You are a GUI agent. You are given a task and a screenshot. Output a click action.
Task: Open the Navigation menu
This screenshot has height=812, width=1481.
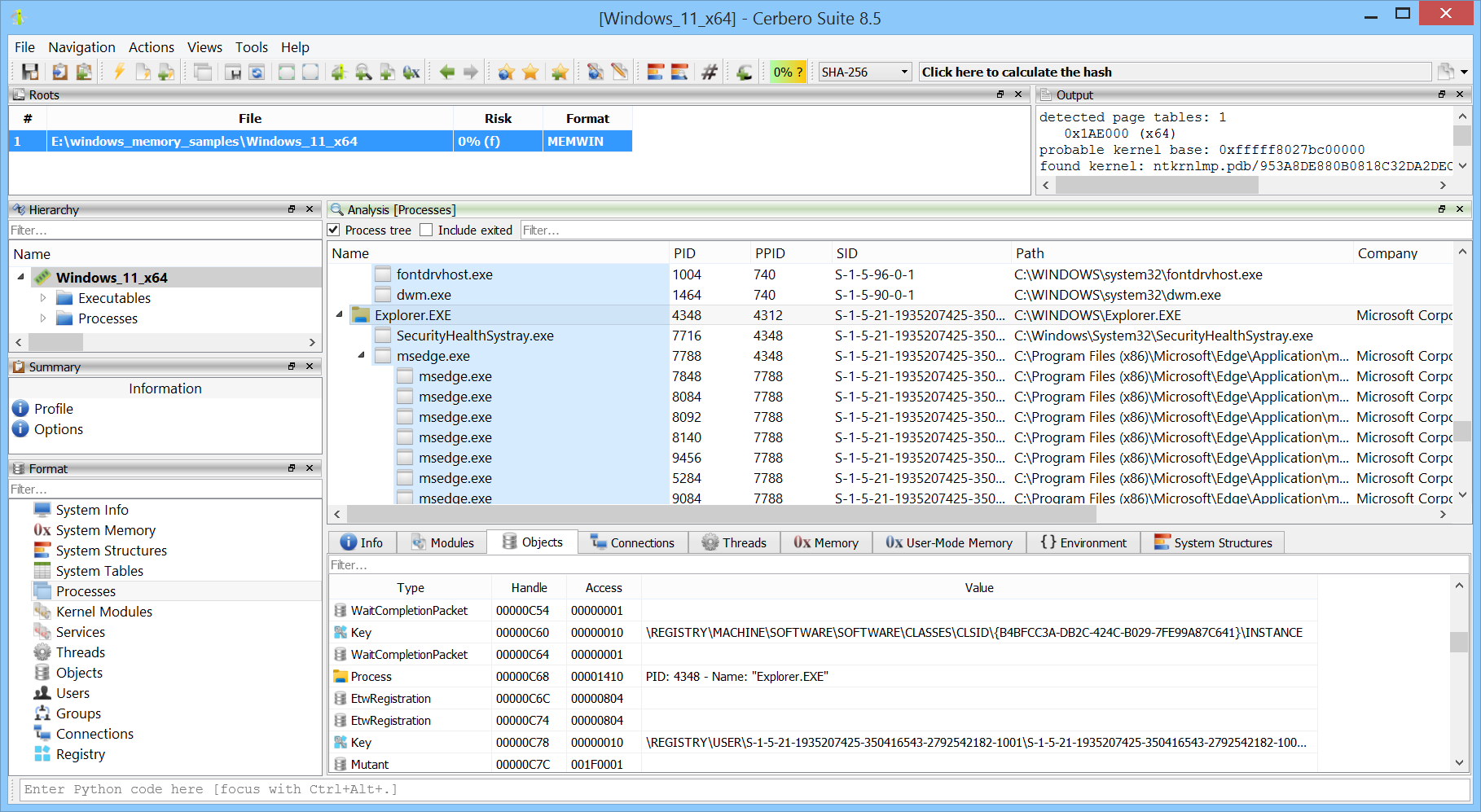tap(81, 47)
